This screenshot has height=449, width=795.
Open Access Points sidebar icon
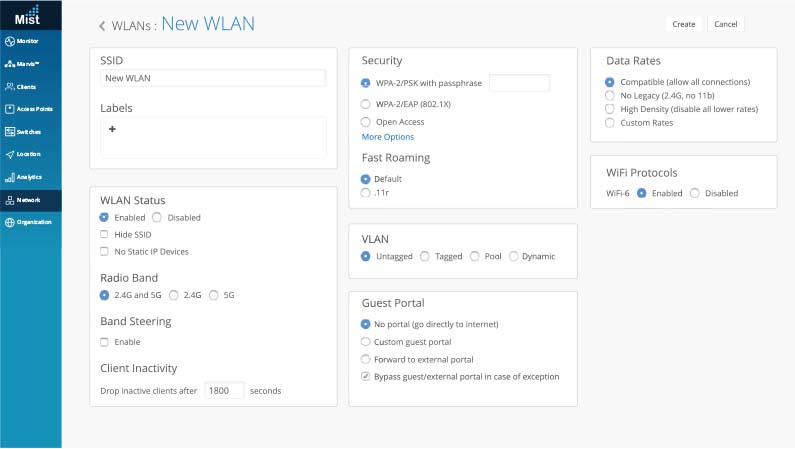point(9,109)
